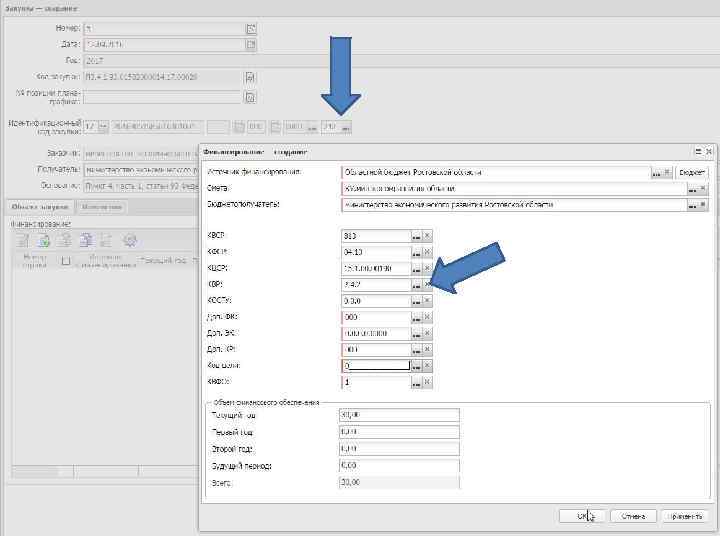Open the КЦСР field lookup (…) button
The height and width of the screenshot is (540, 720).
416,268
